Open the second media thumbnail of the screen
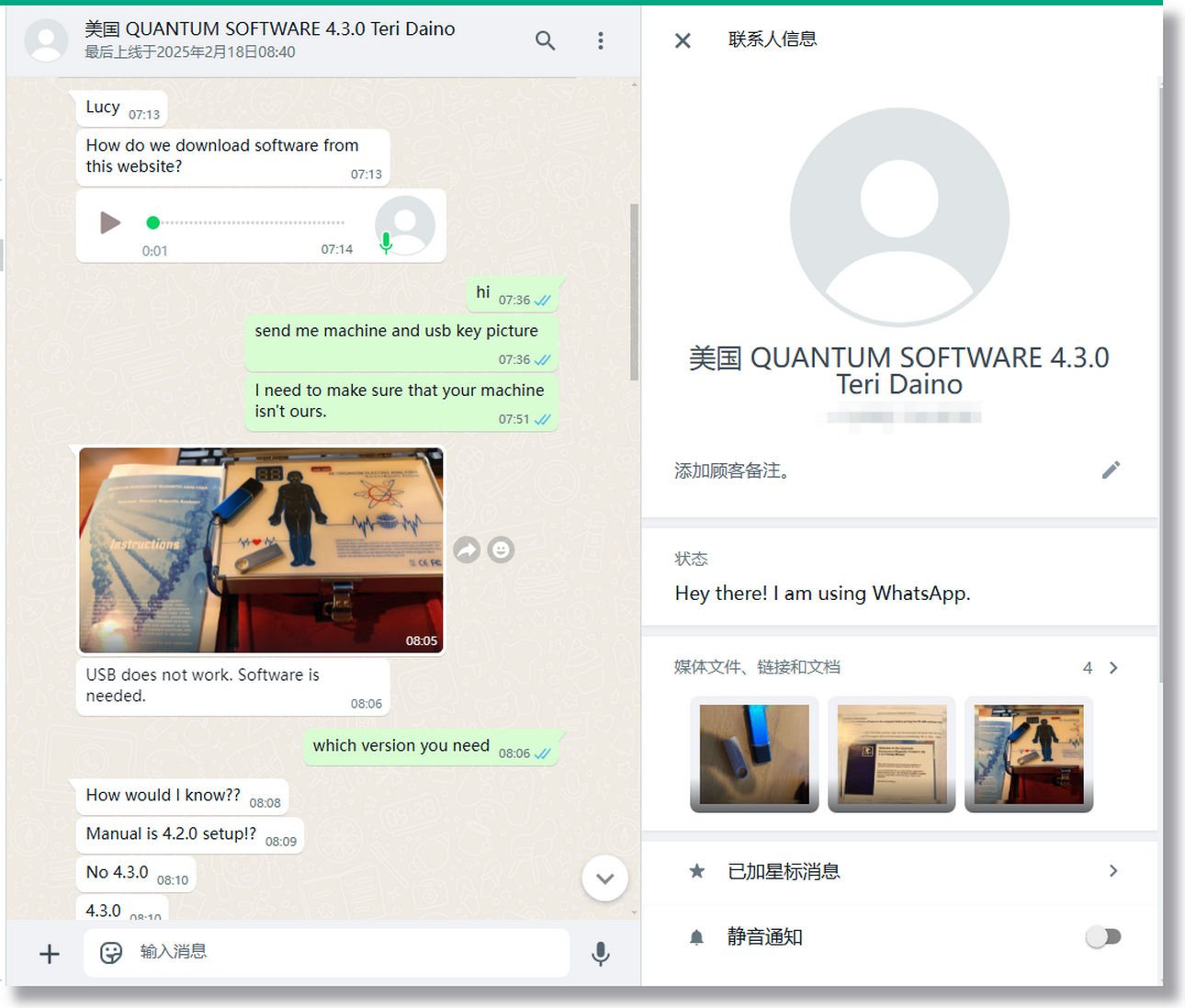 [x=892, y=754]
